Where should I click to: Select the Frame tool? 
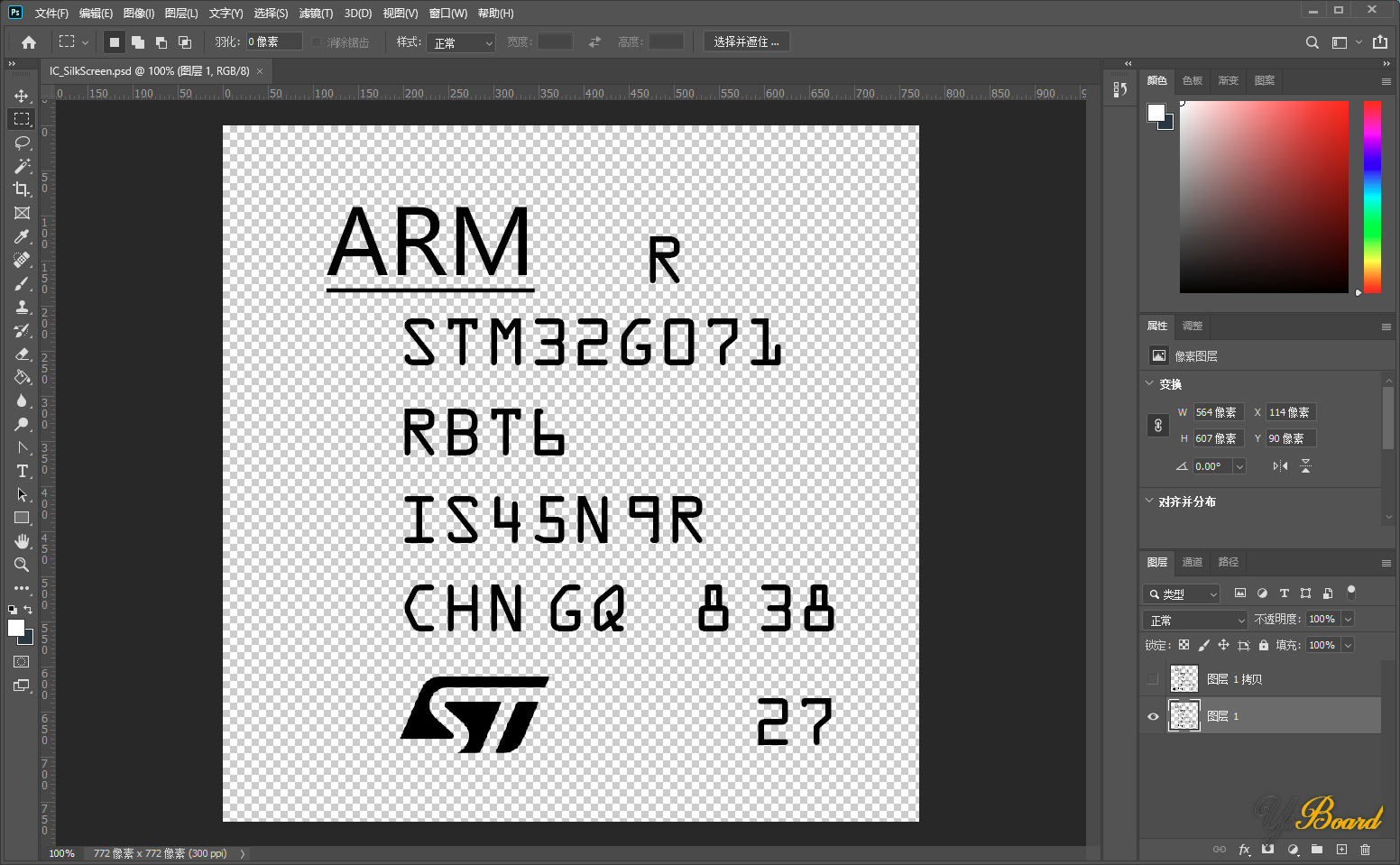tap(22, 213)
